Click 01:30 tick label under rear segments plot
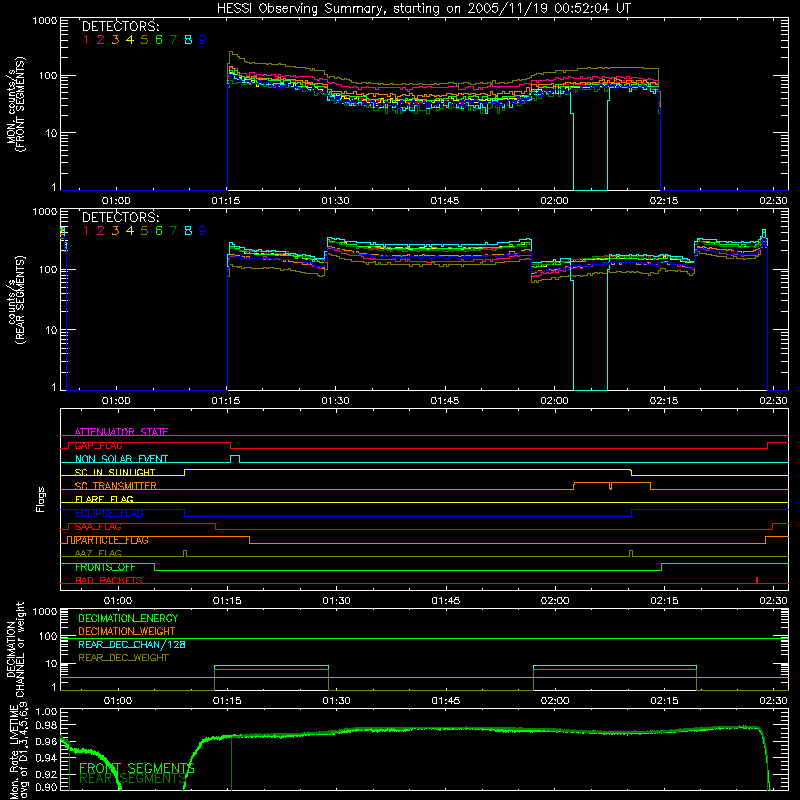Screen dimensions: 800x800 (336, 401)
